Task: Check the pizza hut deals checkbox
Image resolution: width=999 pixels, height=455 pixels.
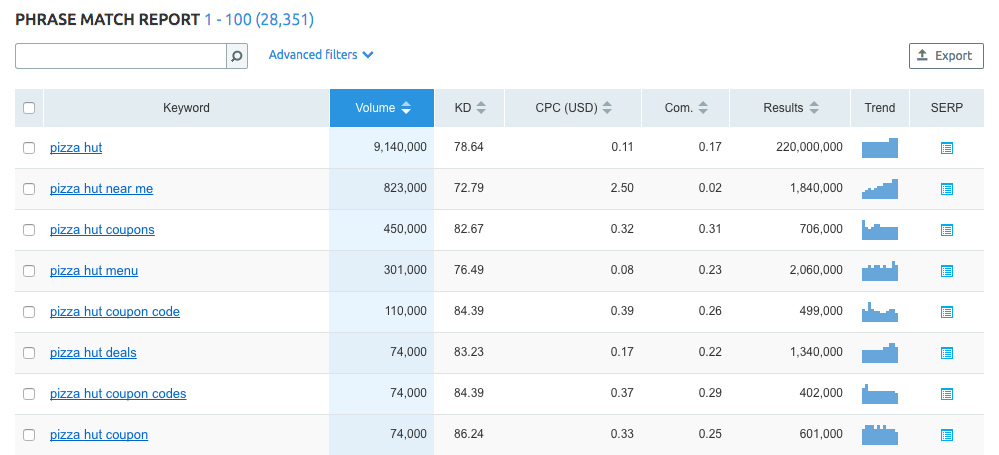Action: [x=29, y=352]
